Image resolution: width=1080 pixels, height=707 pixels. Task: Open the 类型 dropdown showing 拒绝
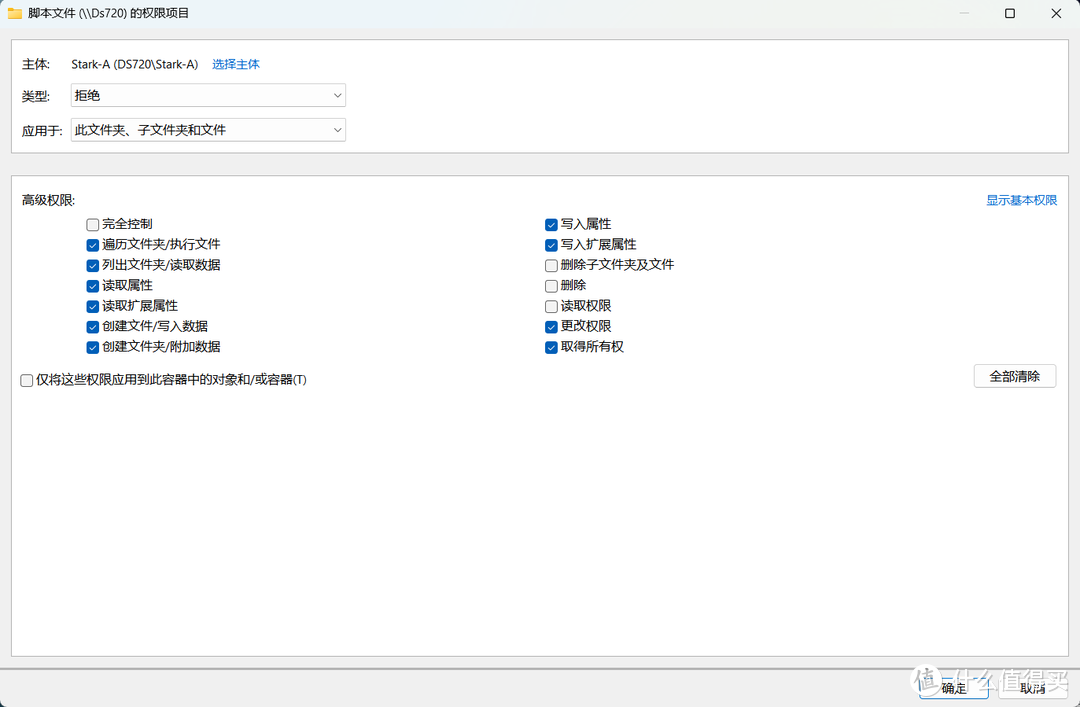tap(208, 96)
